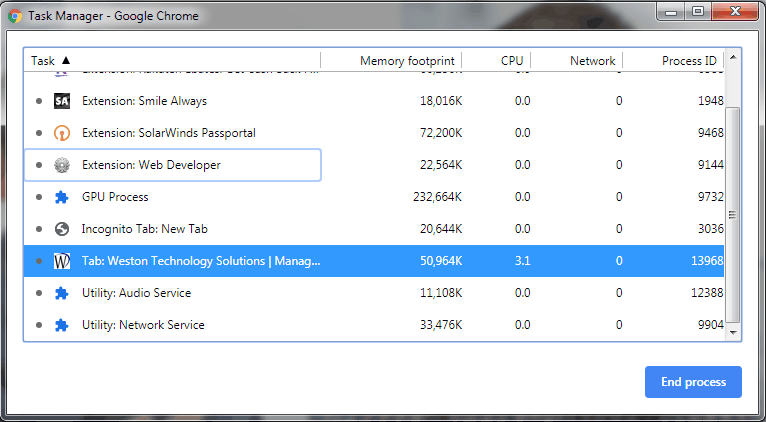Screen dimensions: 766x422
Task: Sort by Network column header
Action: [x=577, y=61]
